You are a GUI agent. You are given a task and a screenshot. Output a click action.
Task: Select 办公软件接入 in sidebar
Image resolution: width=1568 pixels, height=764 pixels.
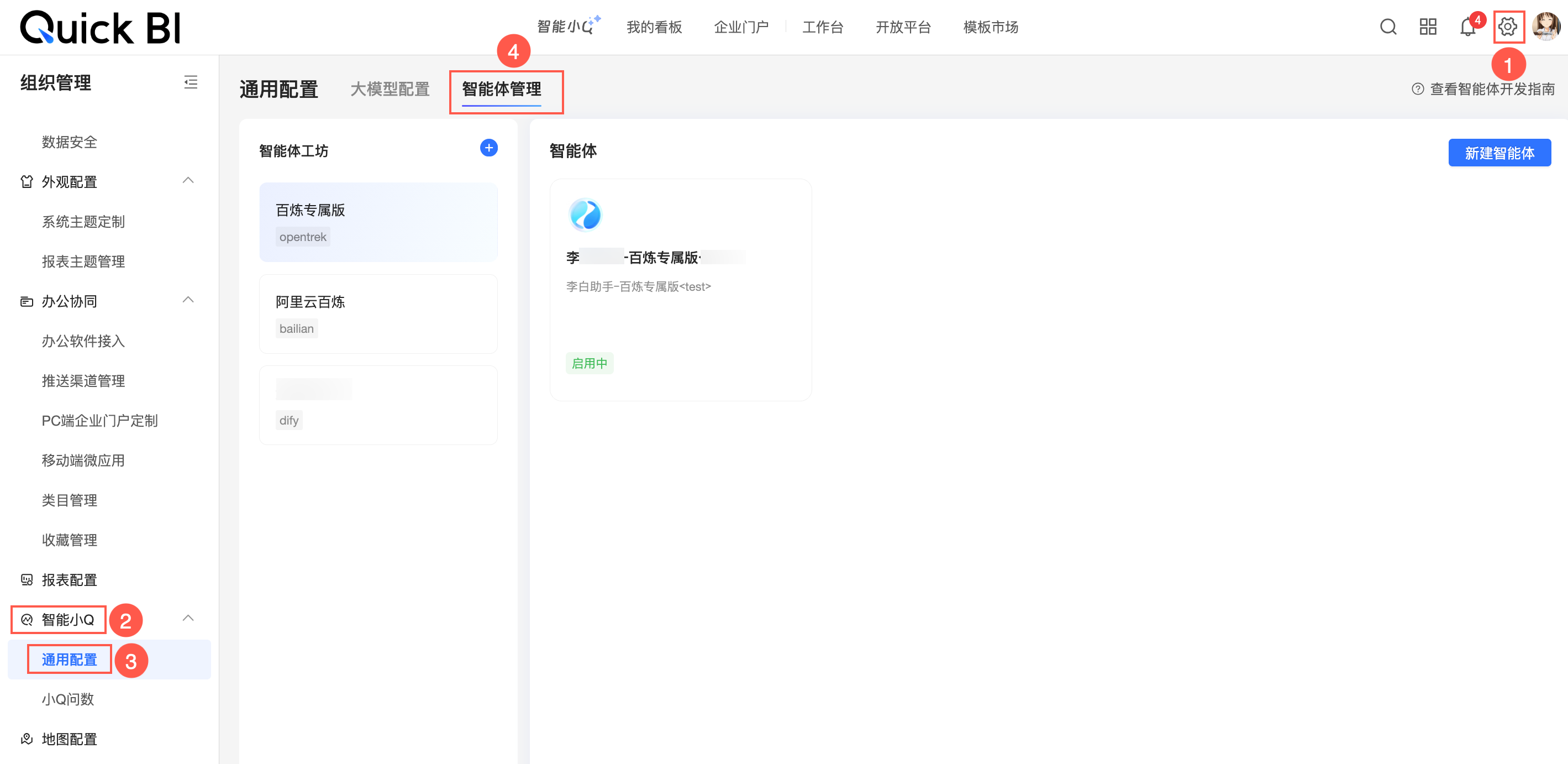pyautogui.click(x=83, y=341)
